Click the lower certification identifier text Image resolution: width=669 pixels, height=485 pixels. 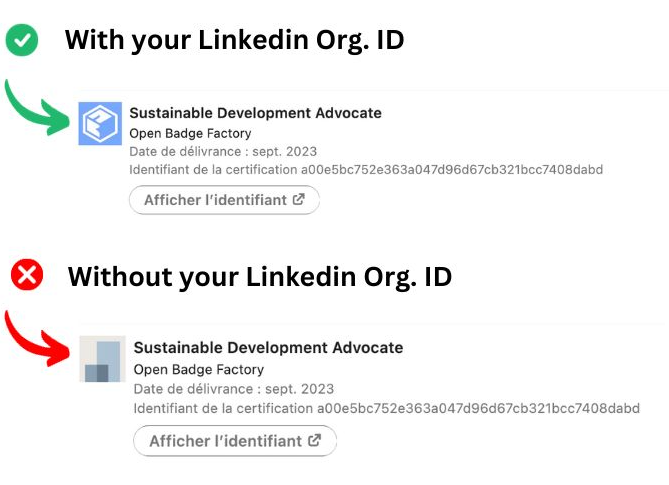(x=373, y=408)
